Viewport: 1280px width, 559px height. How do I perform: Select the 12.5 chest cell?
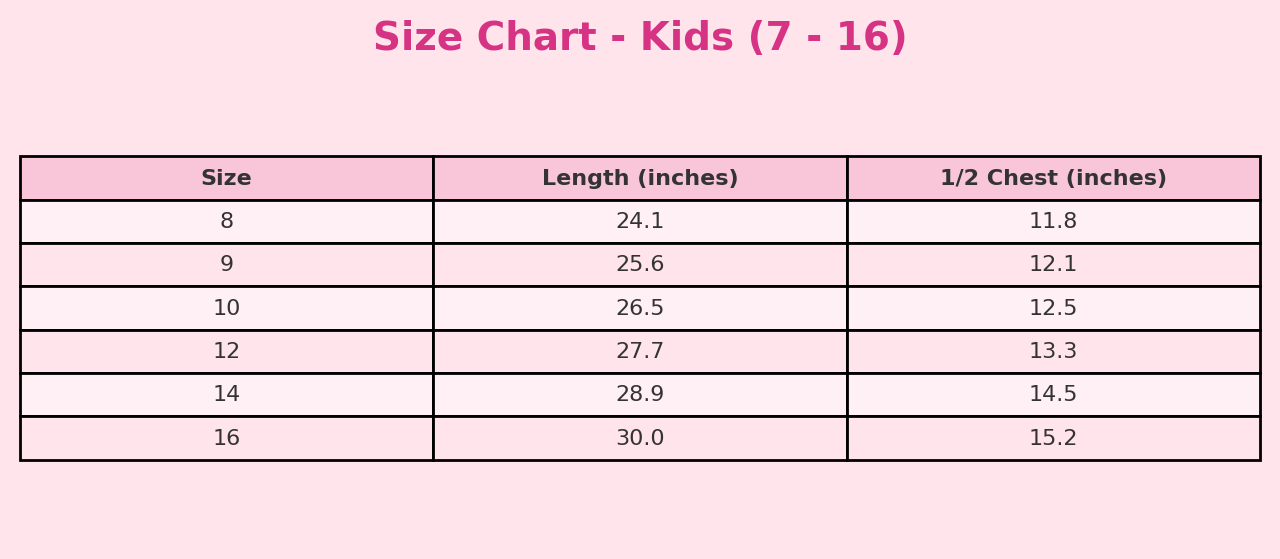(x=1053, y=309)
